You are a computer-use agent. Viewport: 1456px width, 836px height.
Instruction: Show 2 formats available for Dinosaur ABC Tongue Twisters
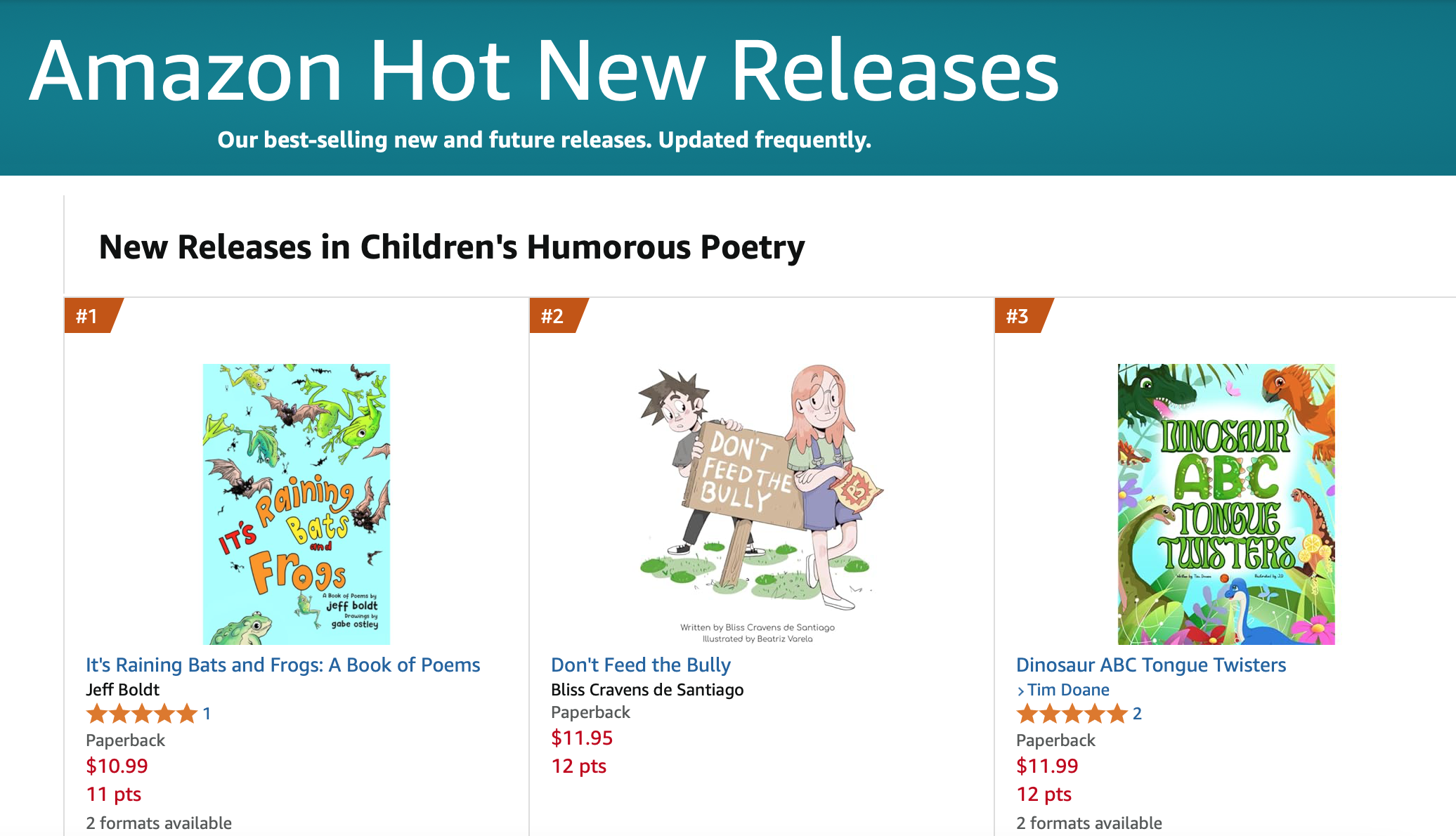coord(1089,823)
